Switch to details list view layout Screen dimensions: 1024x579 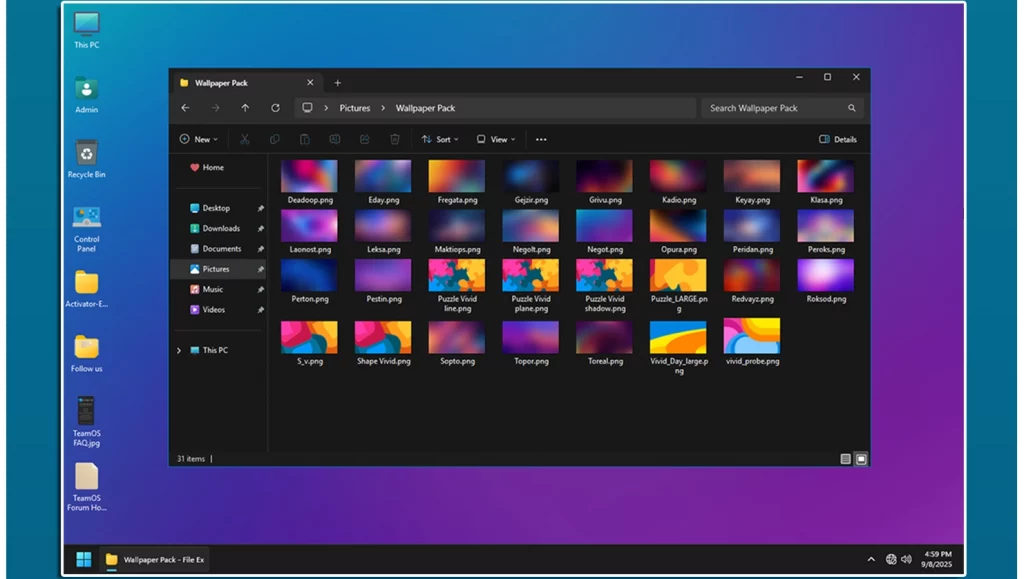846,459
